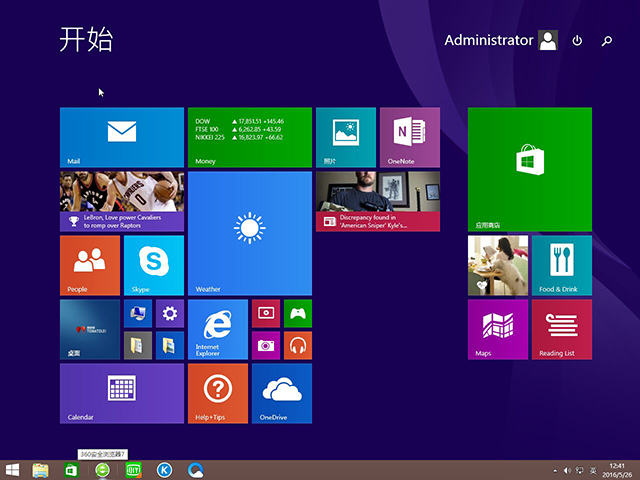Open the Camera small tile
Viewport: 640px width, 480px height.
tap(266, 345)
